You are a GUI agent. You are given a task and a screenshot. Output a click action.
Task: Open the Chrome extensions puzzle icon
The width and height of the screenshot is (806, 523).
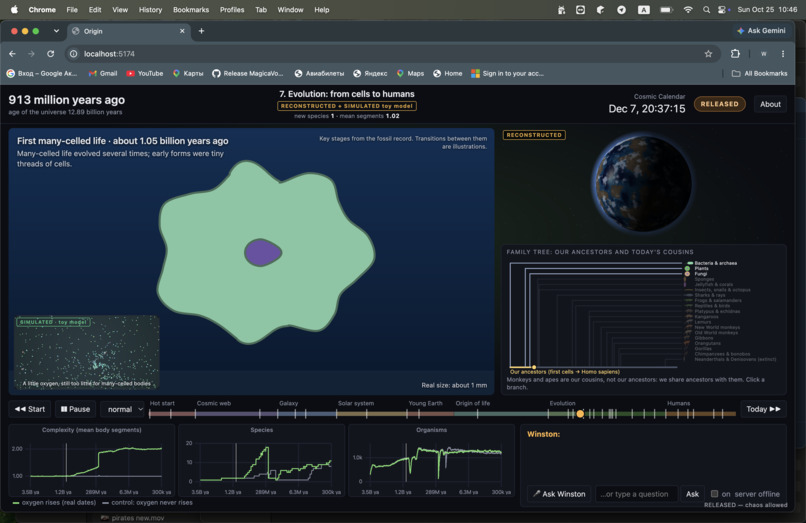[735, 53]
